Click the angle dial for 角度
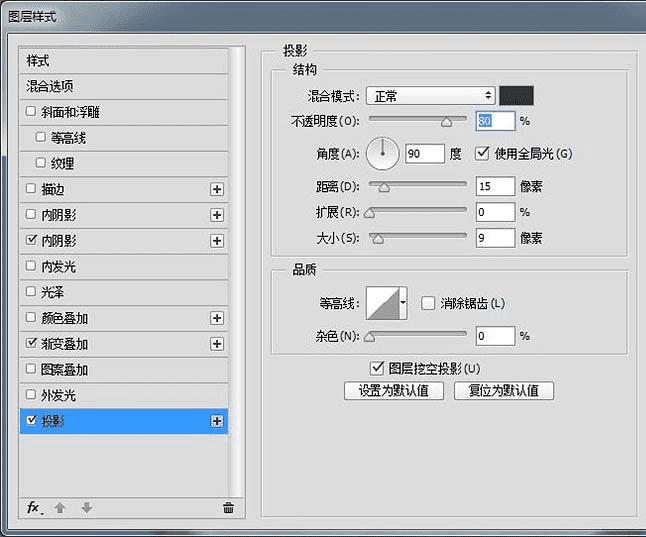Viewport: 646px width, 537px height. pyautogui.click(x=382, y=154)
